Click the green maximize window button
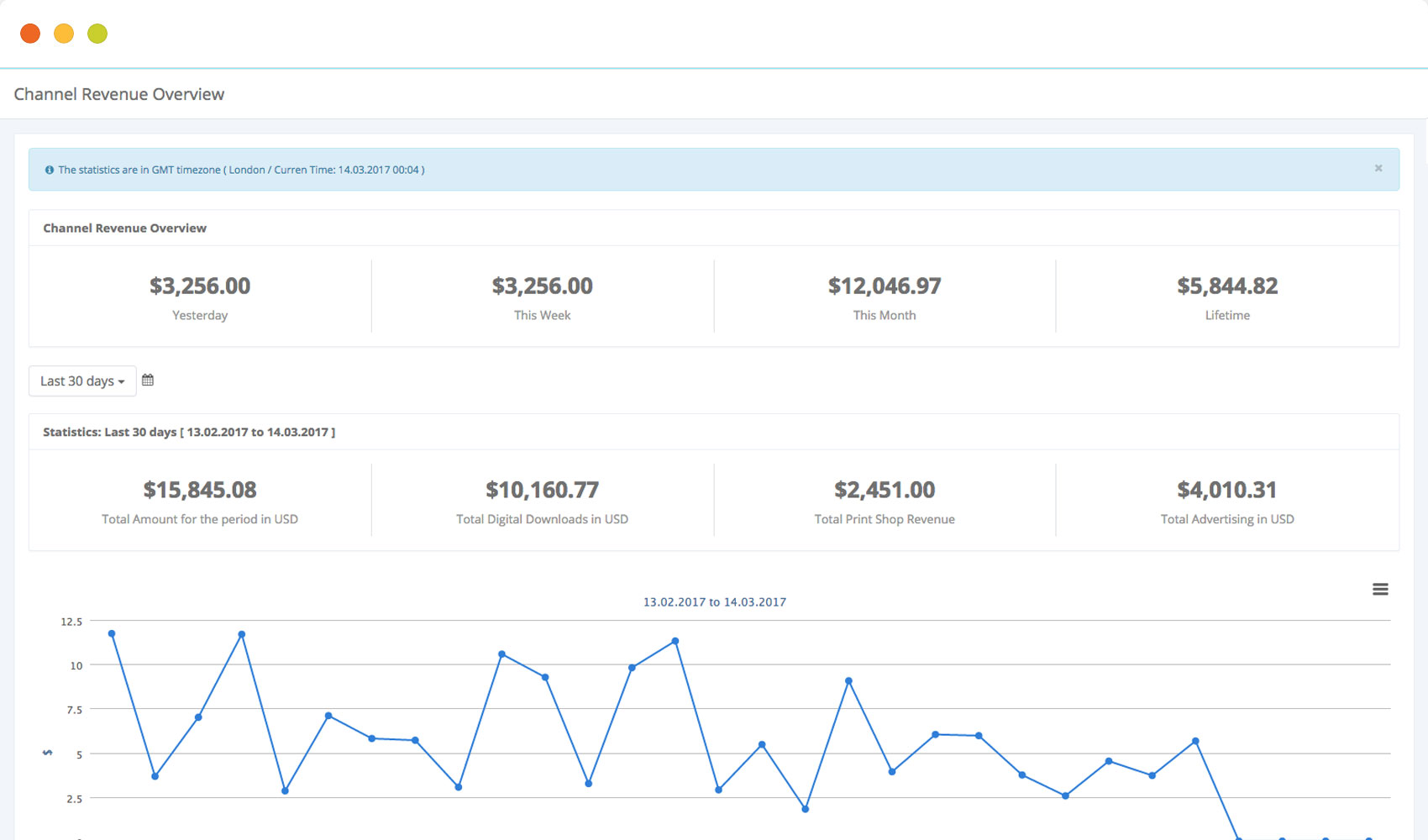 click(97, 34)
